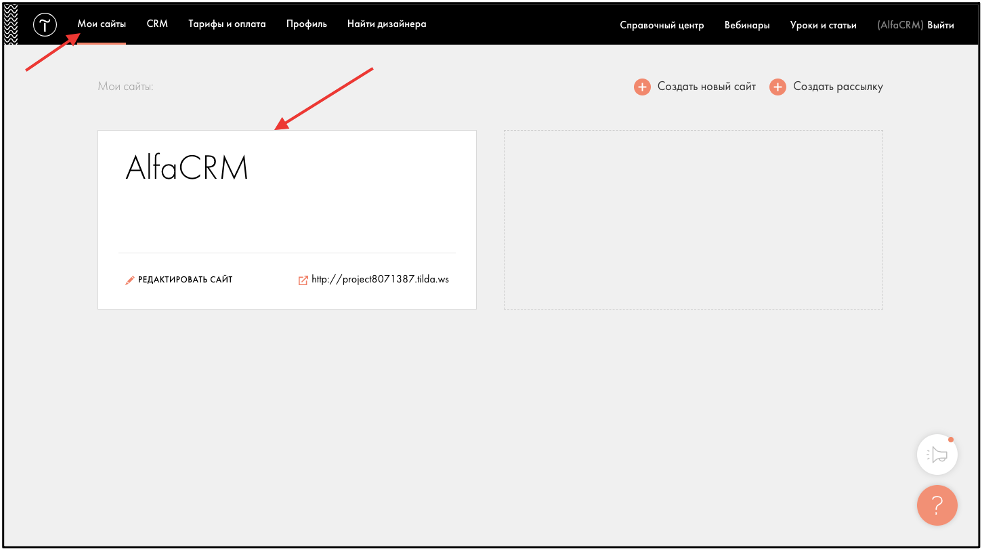Click the pencil edit icon

(130, 280)
